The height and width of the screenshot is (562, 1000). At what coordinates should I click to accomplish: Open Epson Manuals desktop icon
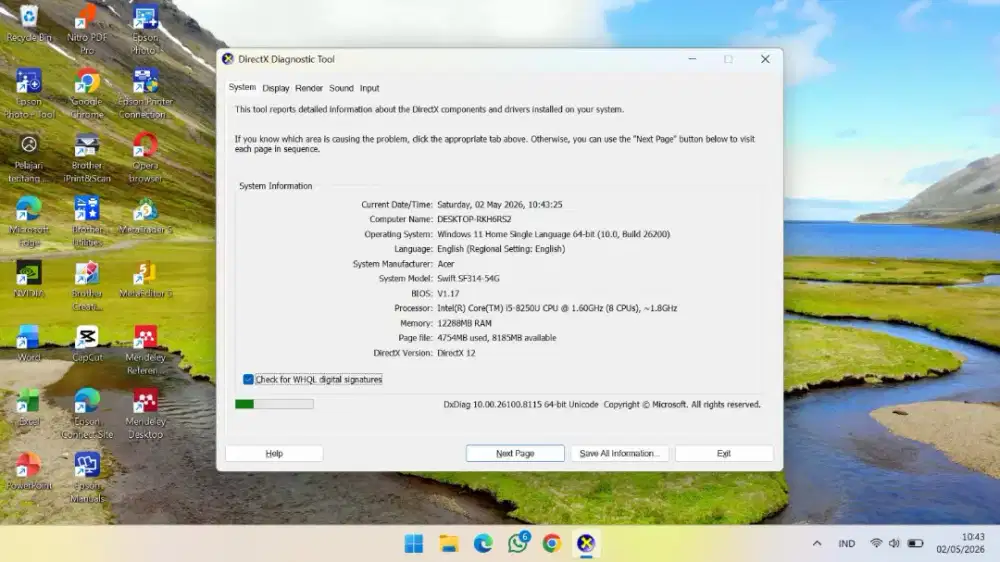point(87,477)
